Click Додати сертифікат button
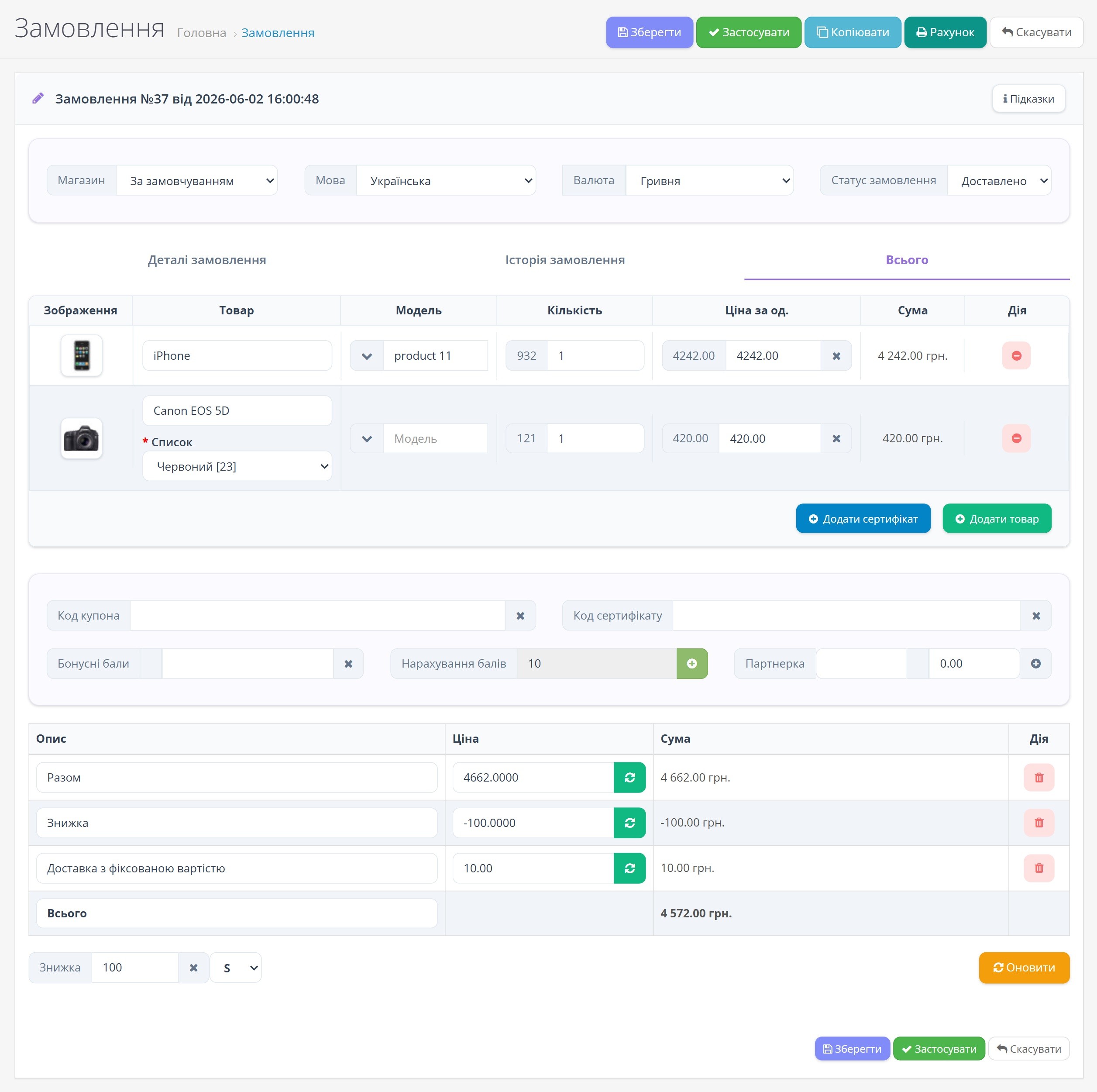The width and height of the screenshot is (1097, 1092). pyautogui.click(x=863, y=518)
